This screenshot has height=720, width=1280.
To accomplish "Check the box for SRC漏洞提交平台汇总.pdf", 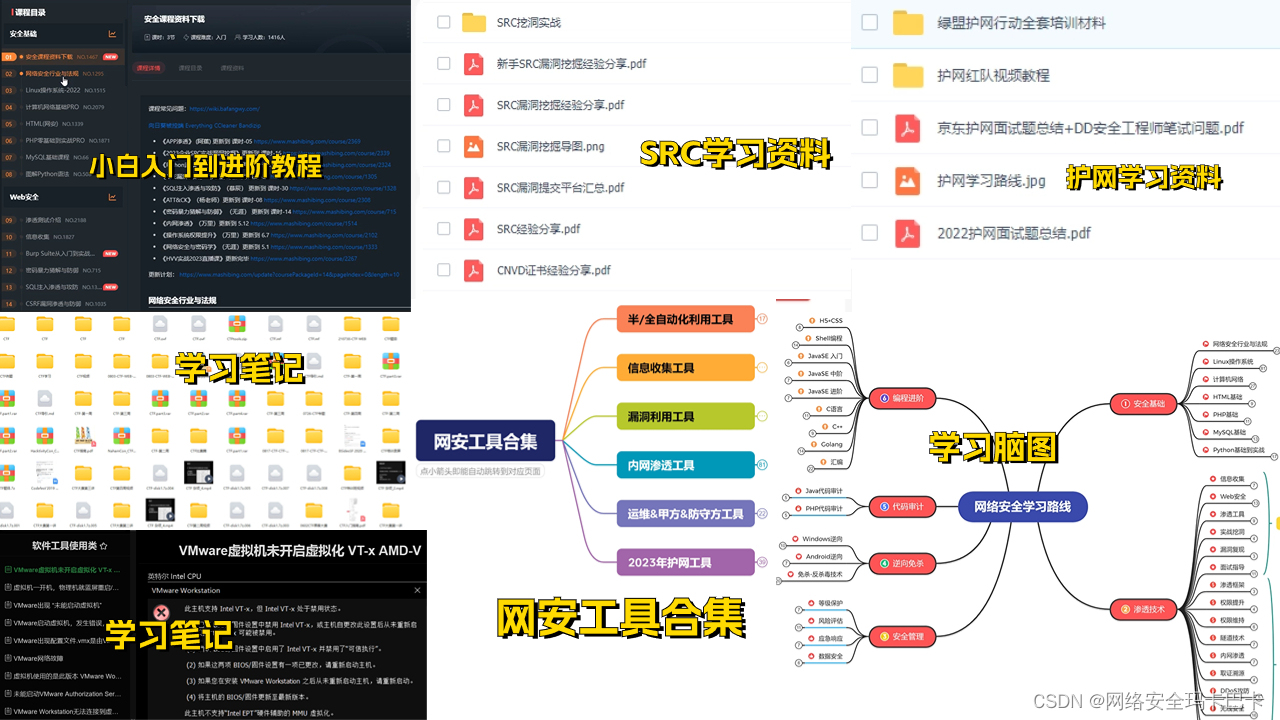I will tap(443, 187).
